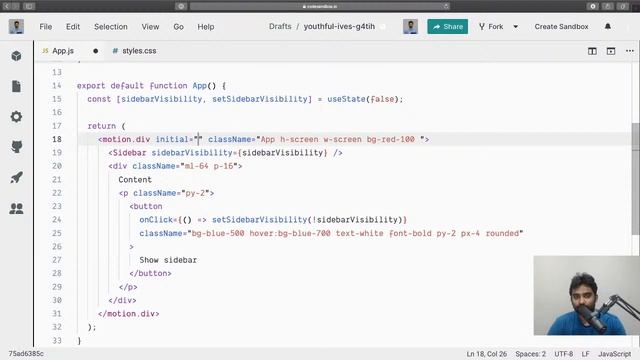
Task: Click line number 18 in gutter
Action: pos(57,139)
